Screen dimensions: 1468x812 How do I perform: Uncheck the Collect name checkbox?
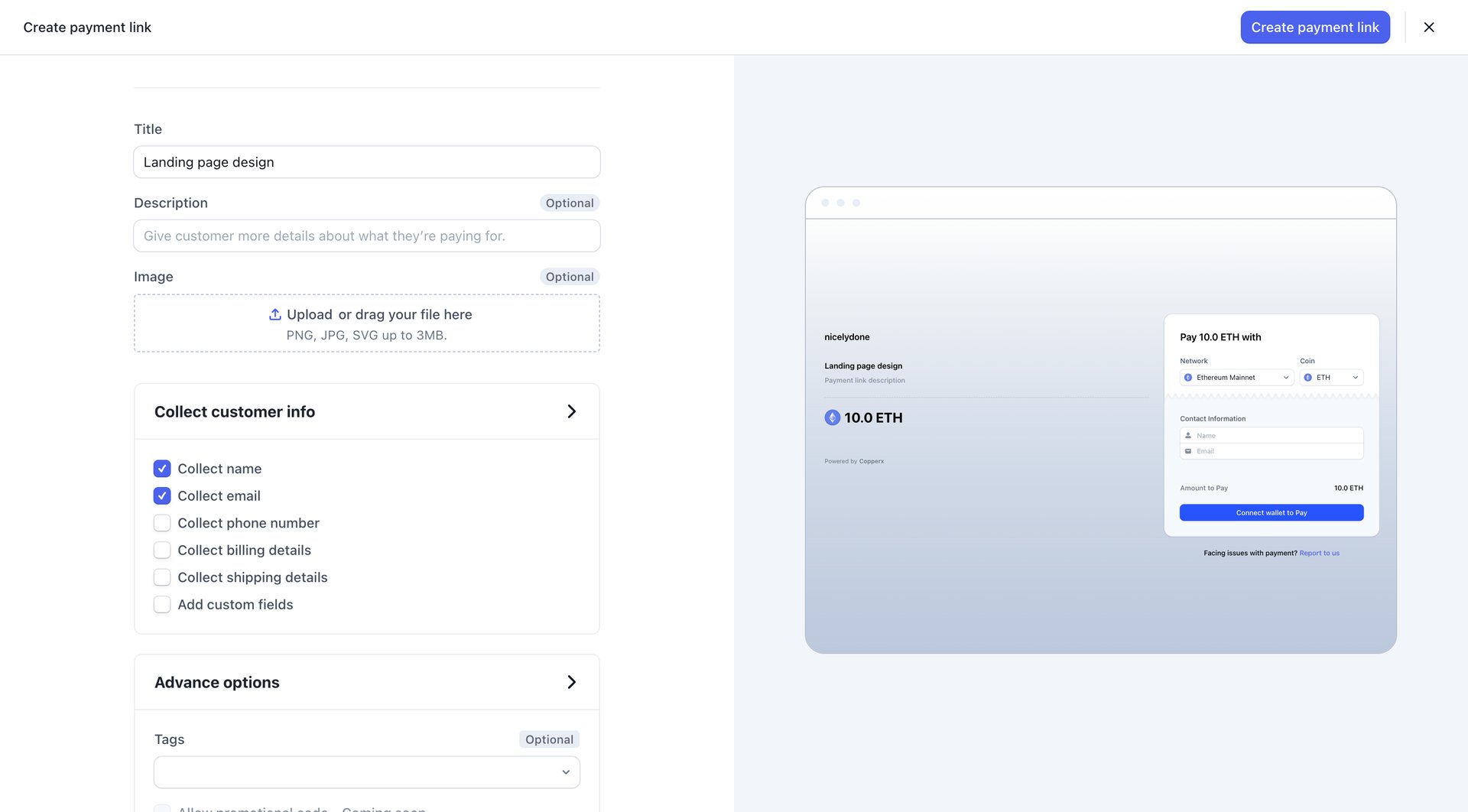coord(162,468)
